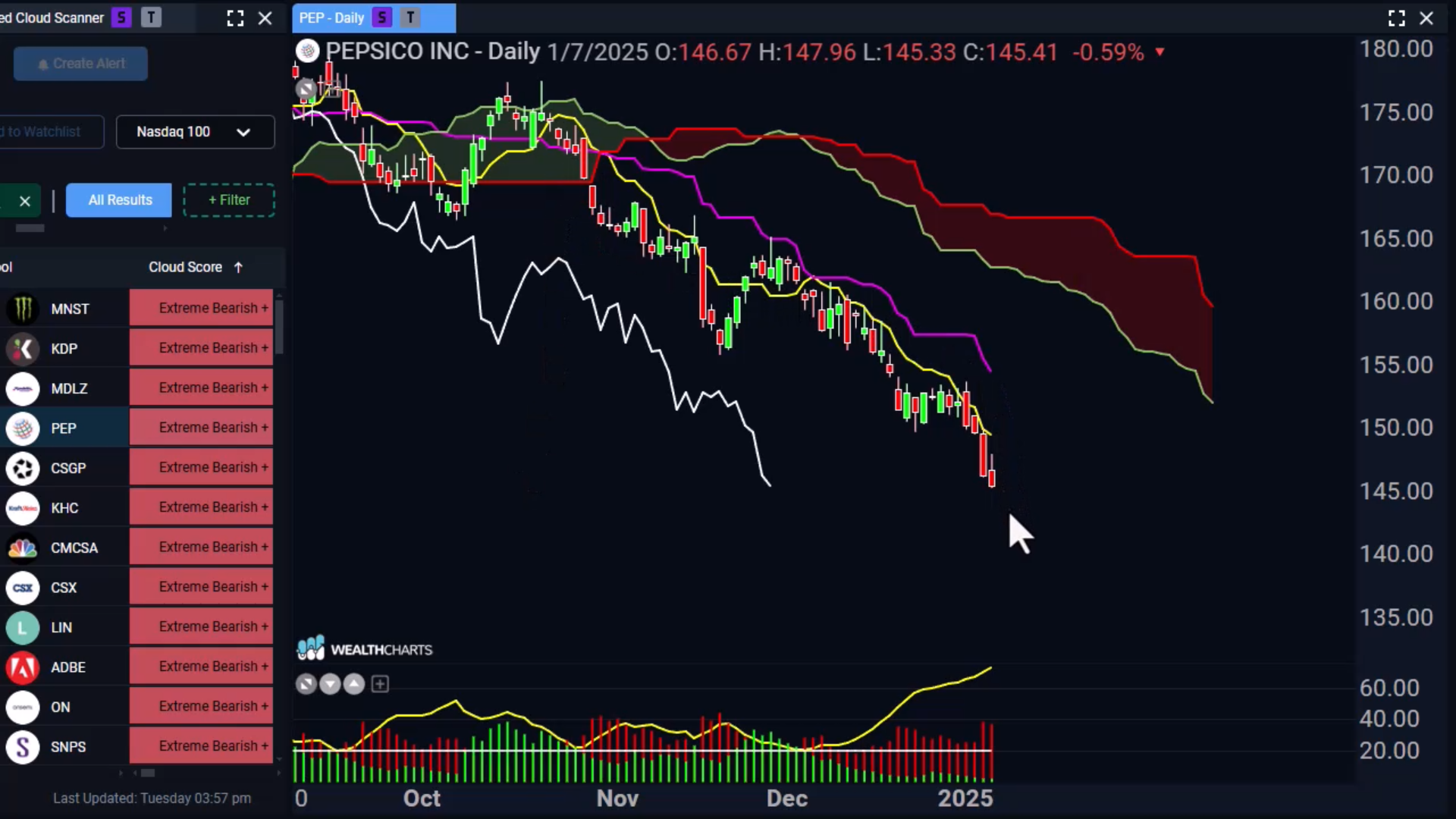
Task: Click the -0.59% change value
Action: point(1108,52)
